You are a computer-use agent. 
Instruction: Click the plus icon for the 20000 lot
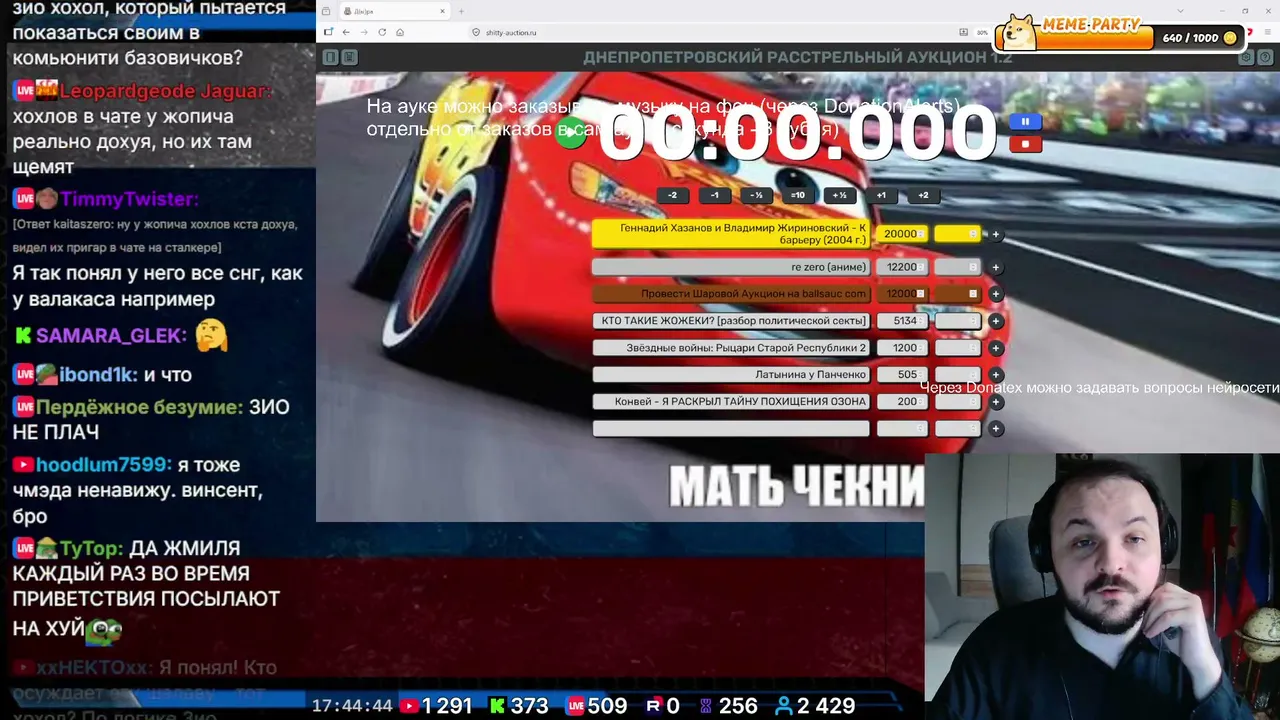[x=995, y=234]
